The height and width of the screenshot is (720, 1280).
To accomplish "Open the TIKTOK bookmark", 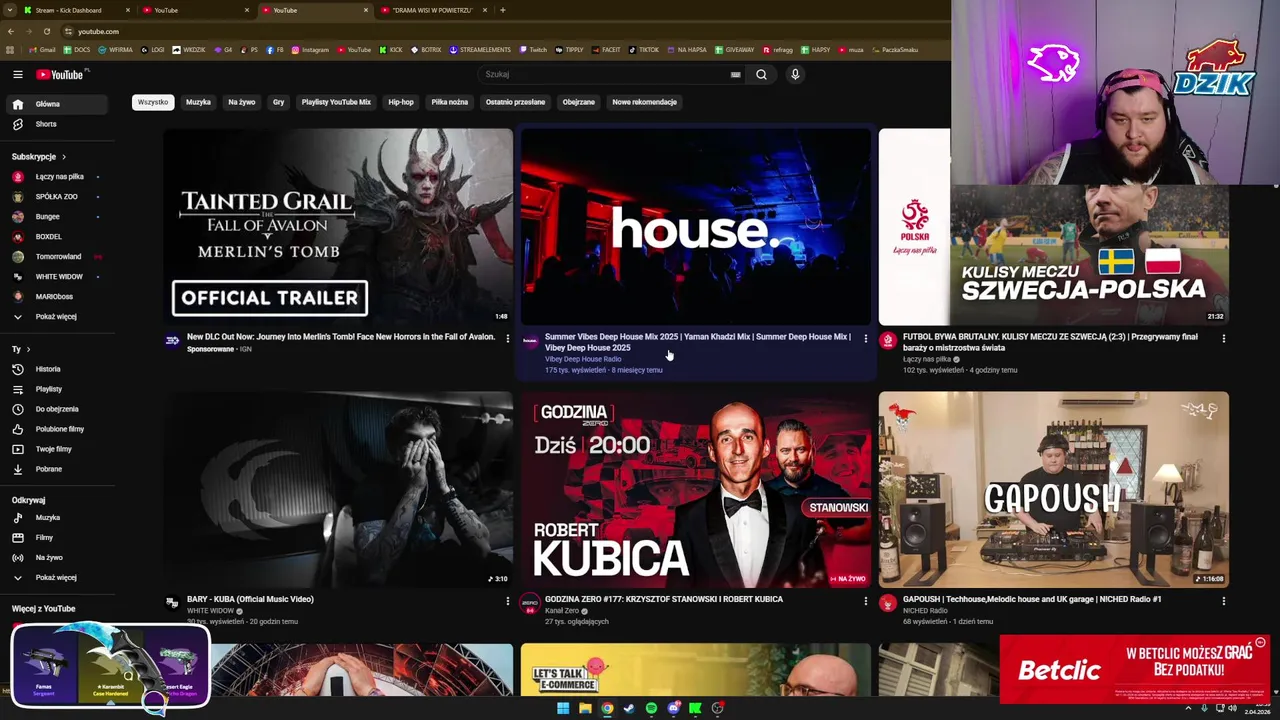I will coord(644,50).
